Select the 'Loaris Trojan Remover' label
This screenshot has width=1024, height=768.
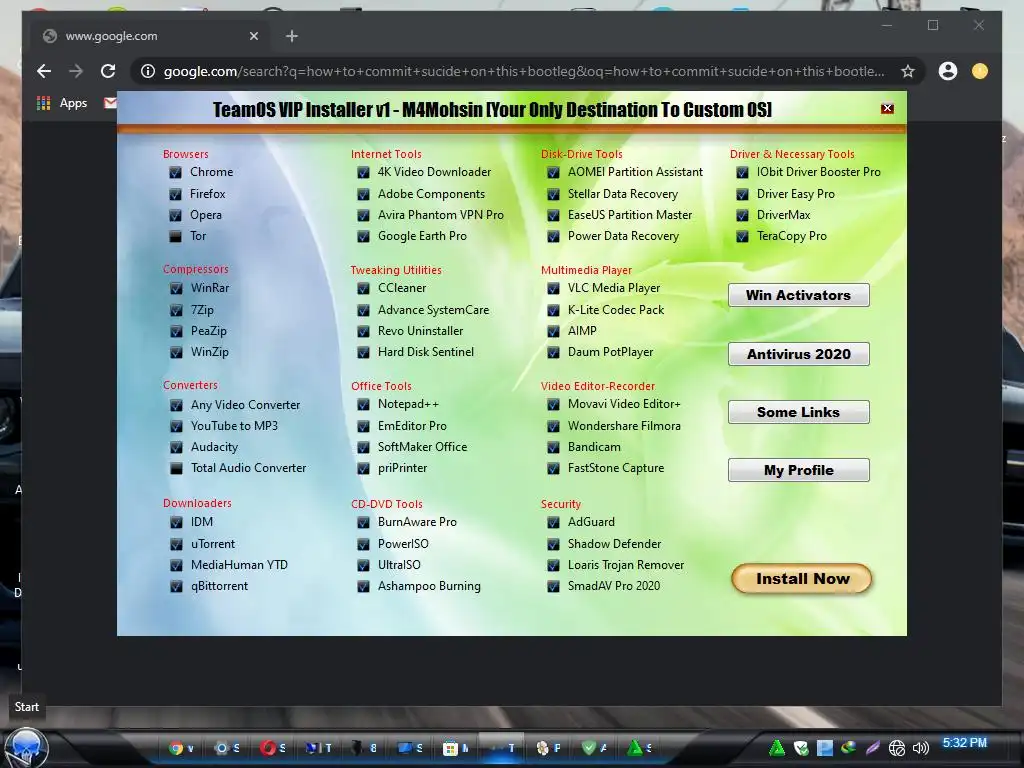click(626, 565)
